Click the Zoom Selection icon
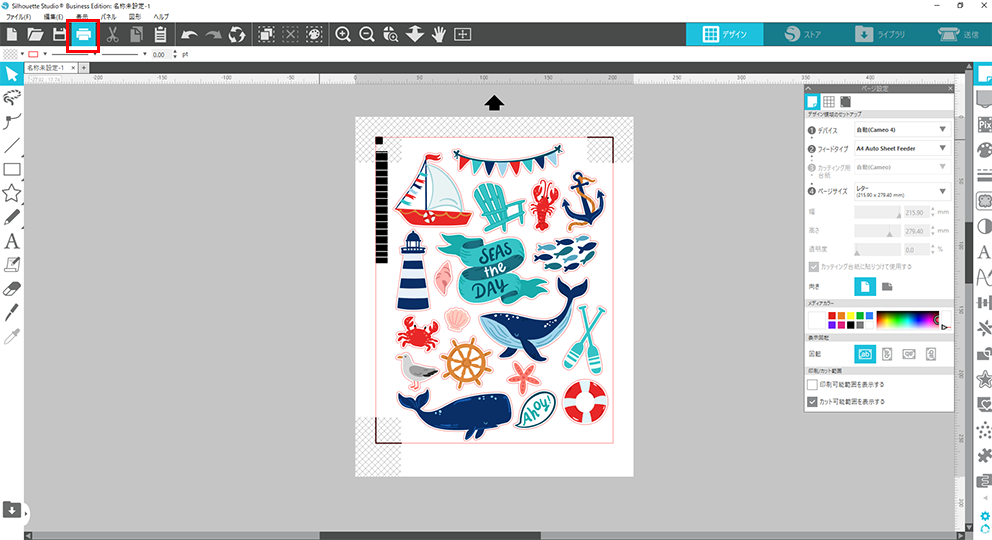 click(391, 34)
